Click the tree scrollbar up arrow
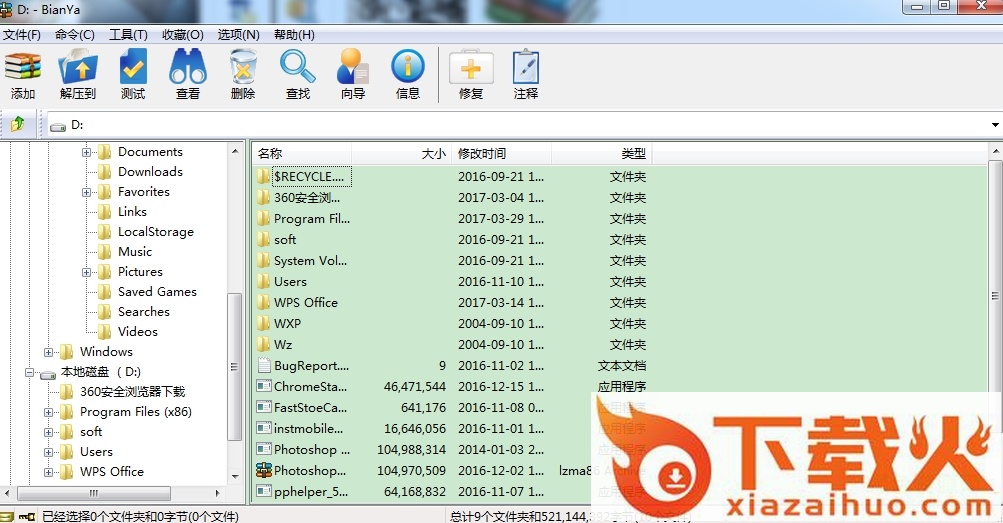The height and width of the screenshot is (523, 1003). point(235,152)
